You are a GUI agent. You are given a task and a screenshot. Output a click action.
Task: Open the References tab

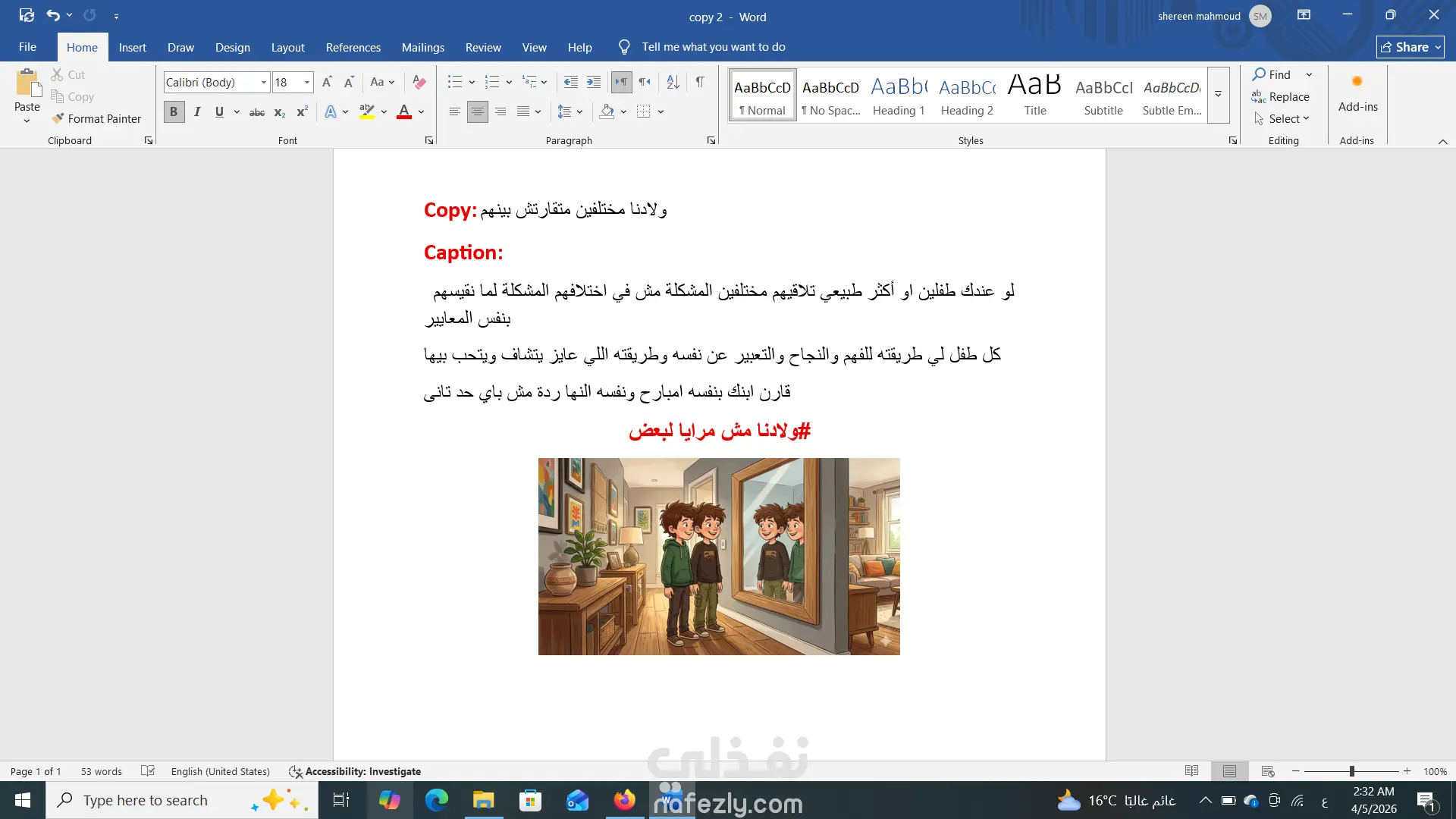pos(353,47)
